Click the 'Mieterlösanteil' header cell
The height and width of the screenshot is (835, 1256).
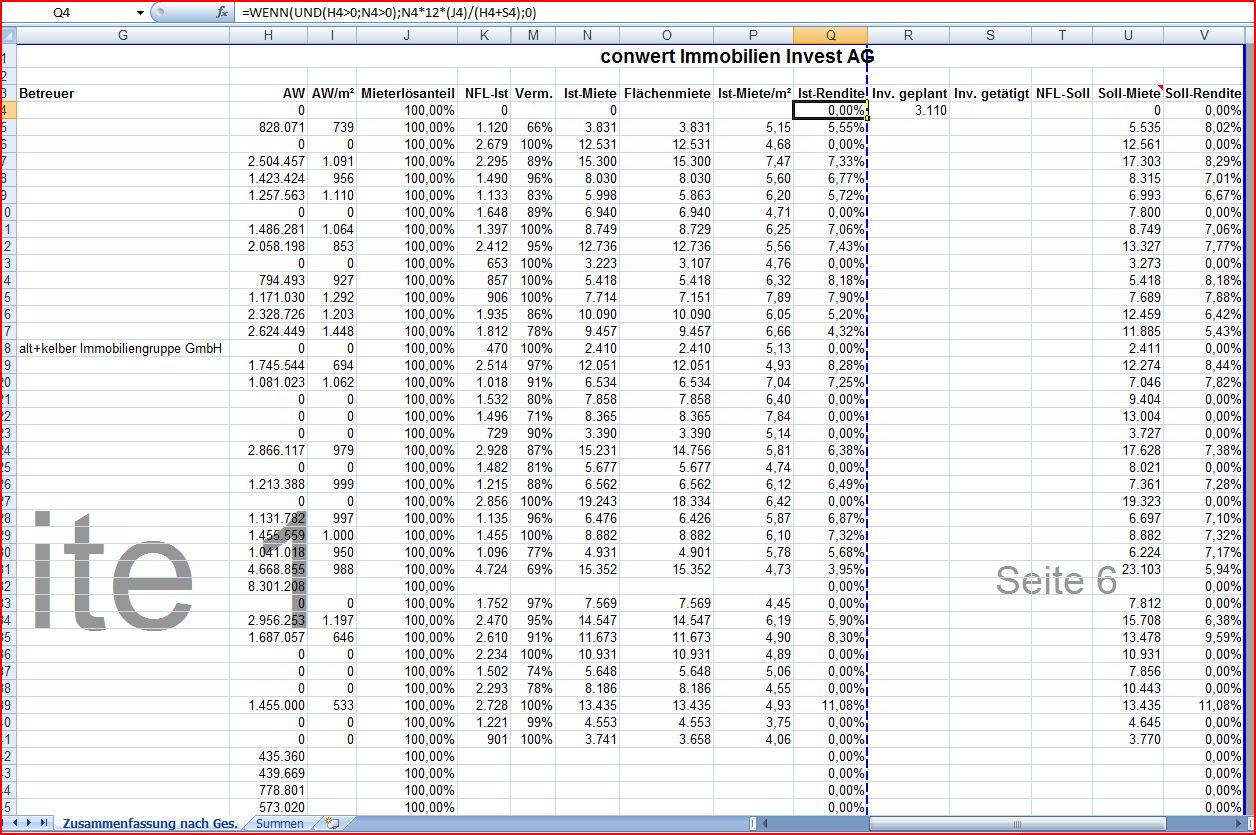[407, 93]
